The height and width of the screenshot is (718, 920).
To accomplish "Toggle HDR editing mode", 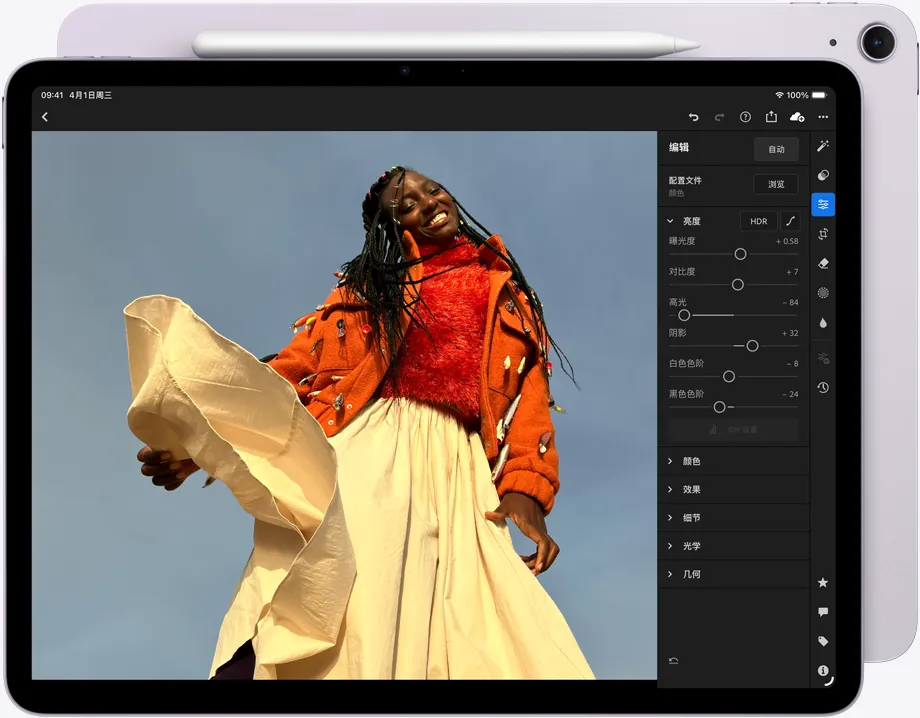I will pos(758,221).
